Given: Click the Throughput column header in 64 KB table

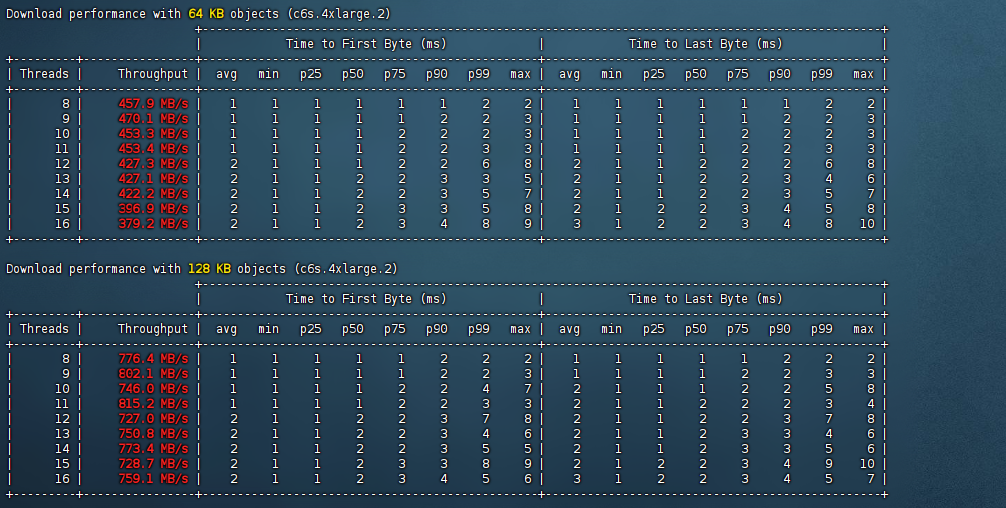Looking at the screenshot, I should click(x=153, y=74).
